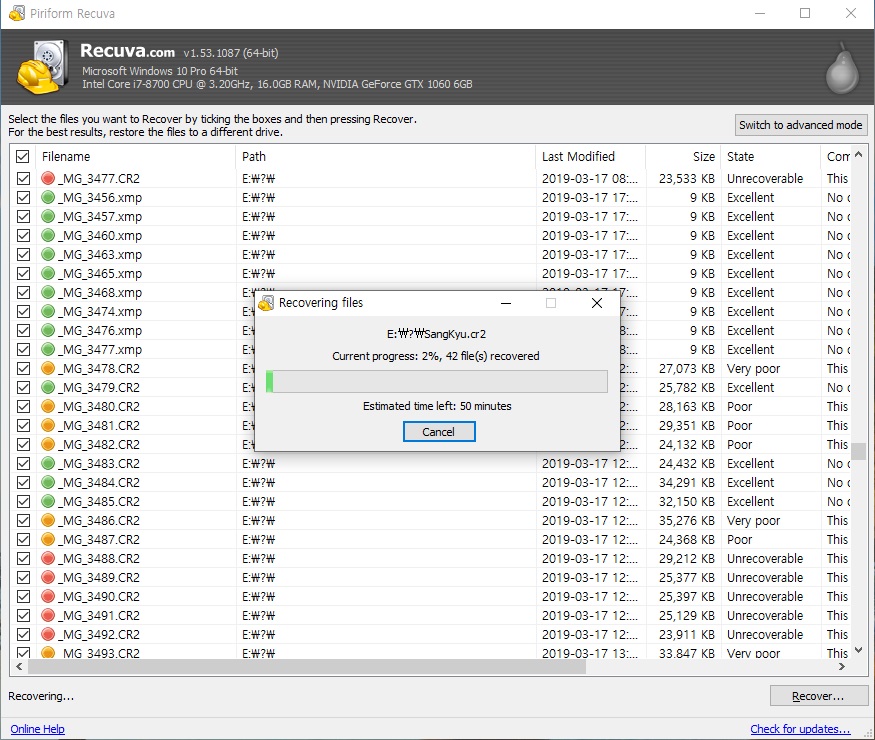Uncheck the _MG_3477.CR2 checkbox
The image size is (875, 740).
(23, 179)
